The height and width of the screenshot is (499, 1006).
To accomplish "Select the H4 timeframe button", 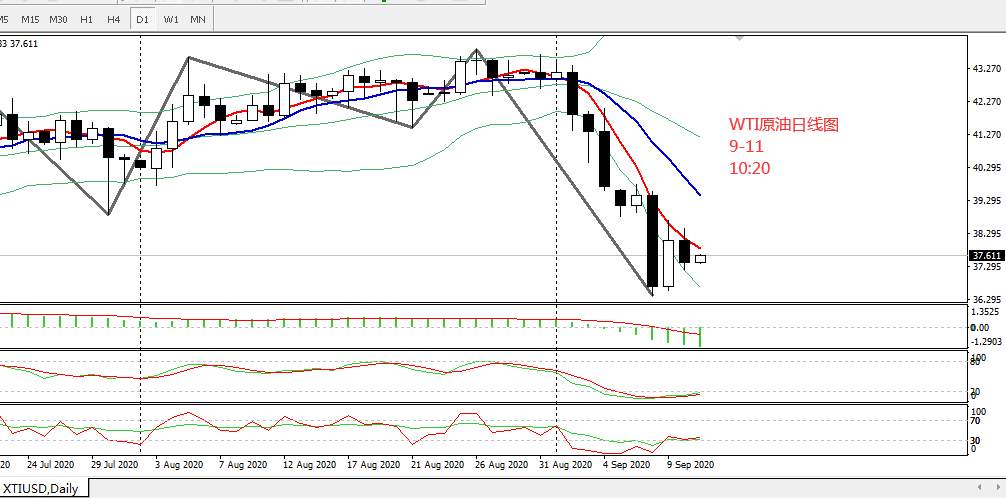I will (x=114, y=19).
